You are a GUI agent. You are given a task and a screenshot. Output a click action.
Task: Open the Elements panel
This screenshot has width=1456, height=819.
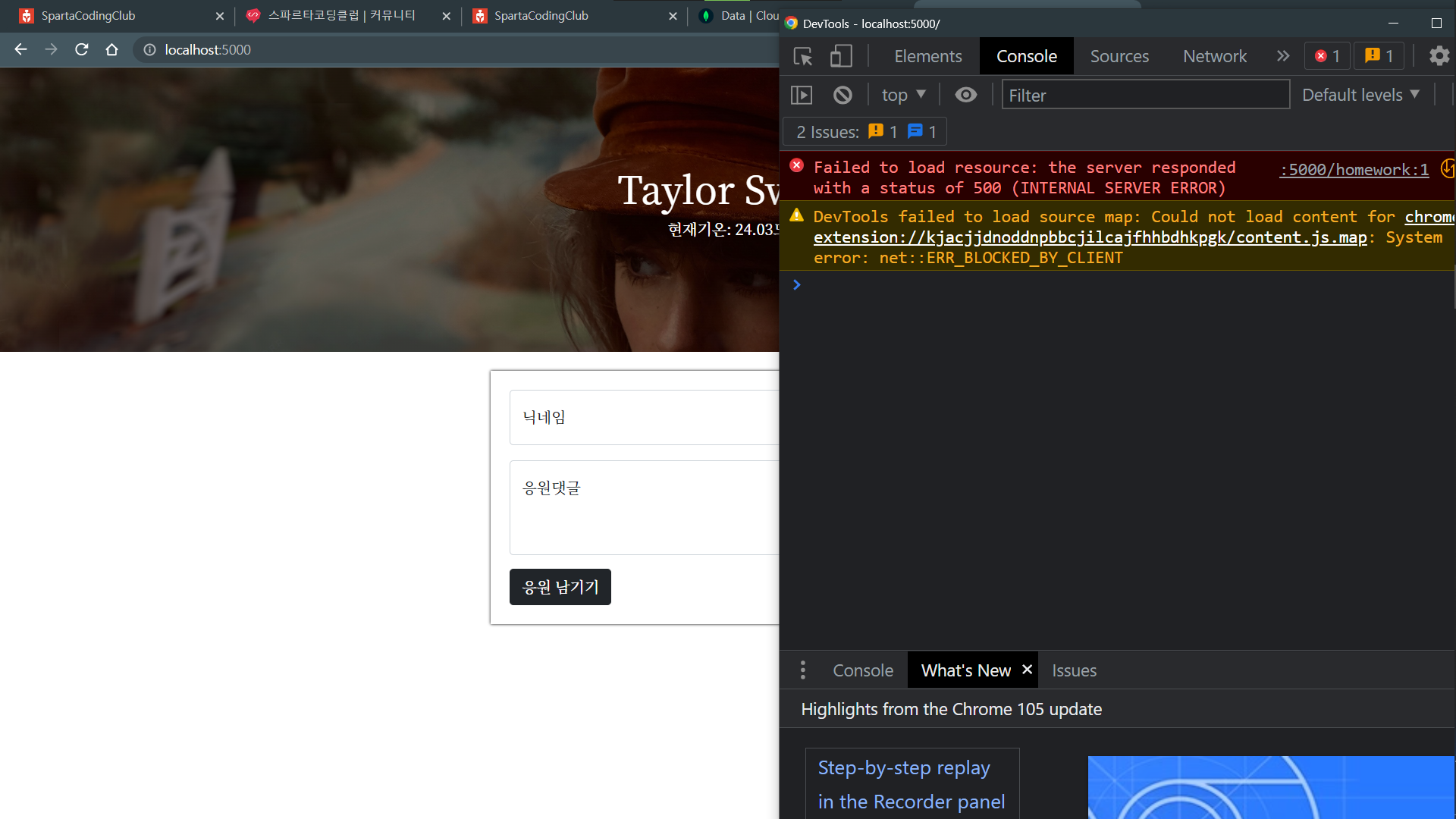pyautogui.click(x=927, y=56)
